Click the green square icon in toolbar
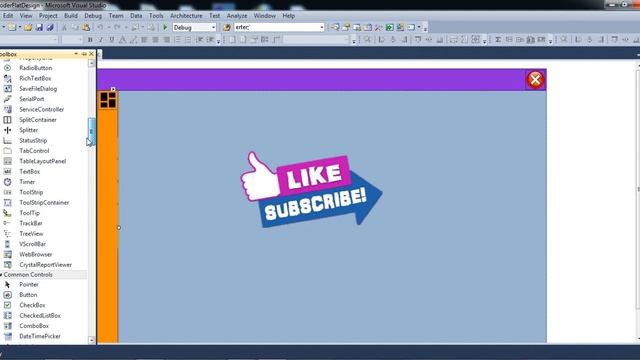 [389, 27]
